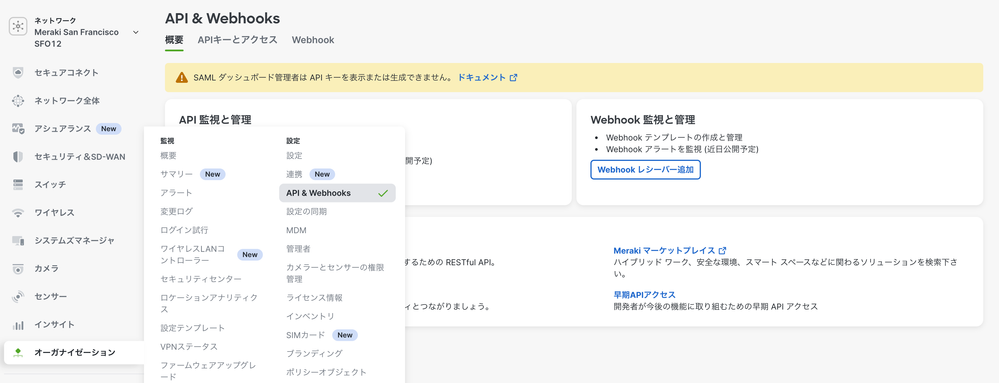Click external link icon beside Meraki マーケットプレイス
The image size is (999, 383).
point(722,250)
